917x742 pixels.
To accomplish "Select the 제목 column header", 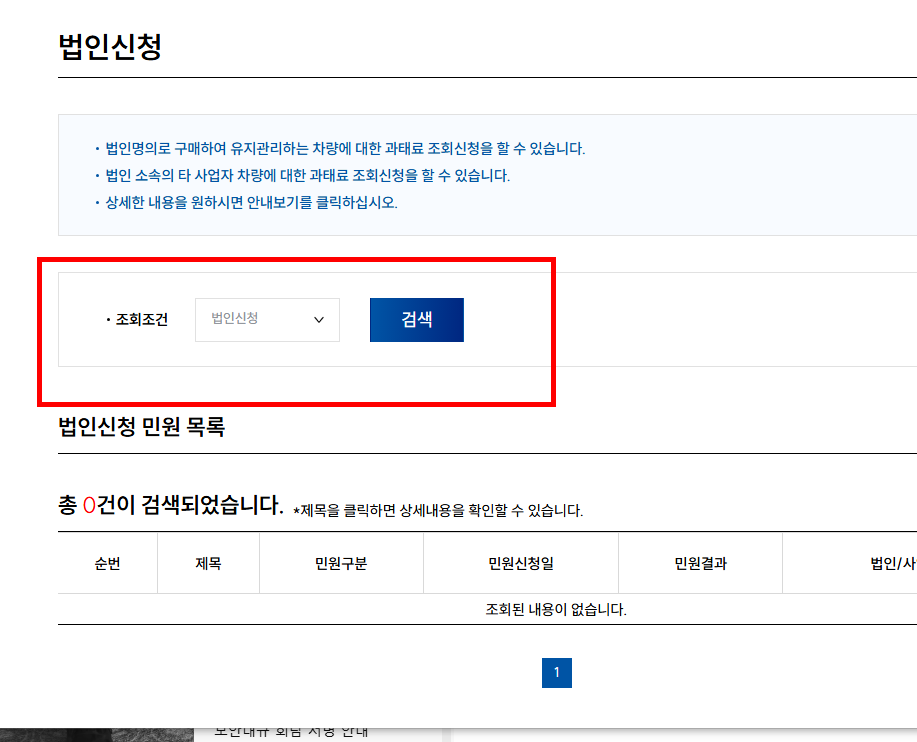I will click(207, 563).
